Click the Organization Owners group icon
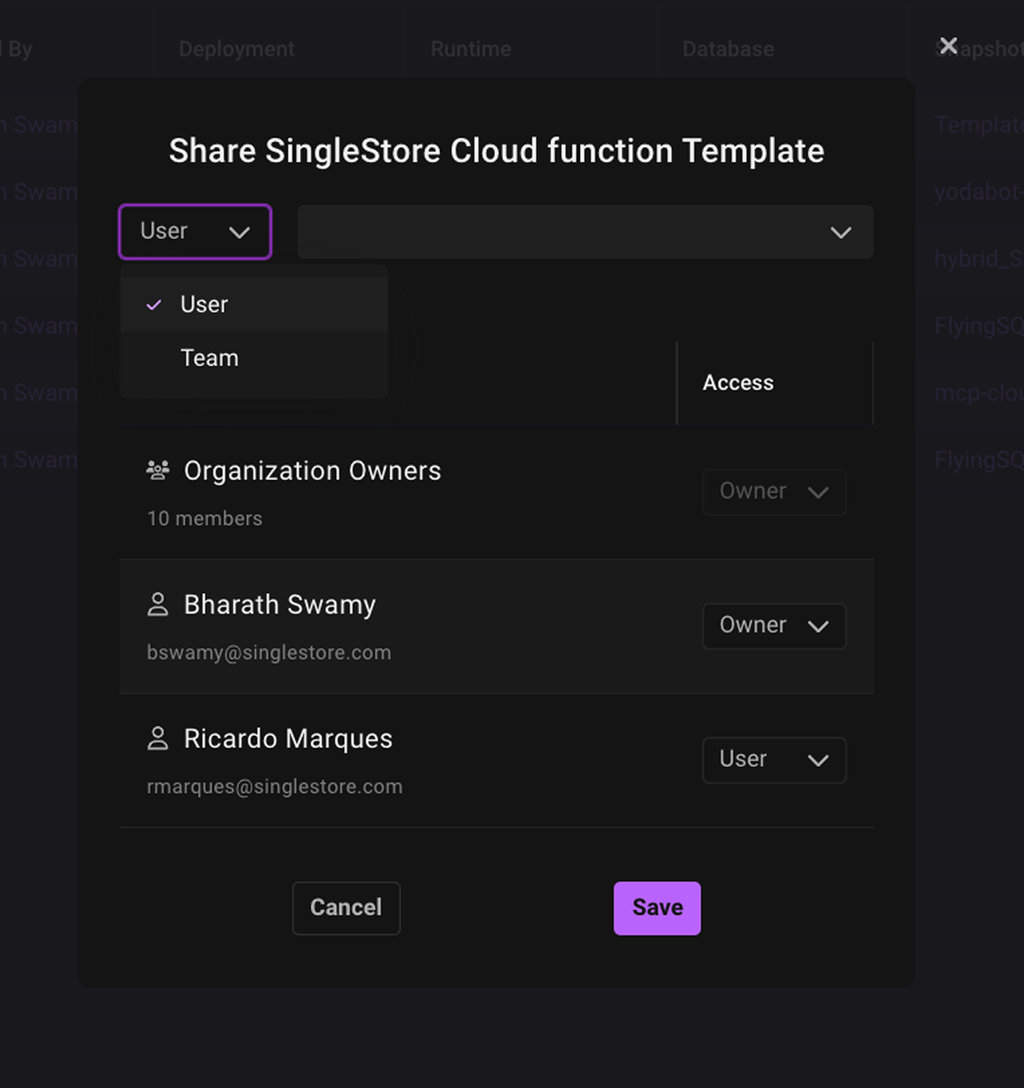The height and width of the screenshot is (1088, 1024). (158, 470)
